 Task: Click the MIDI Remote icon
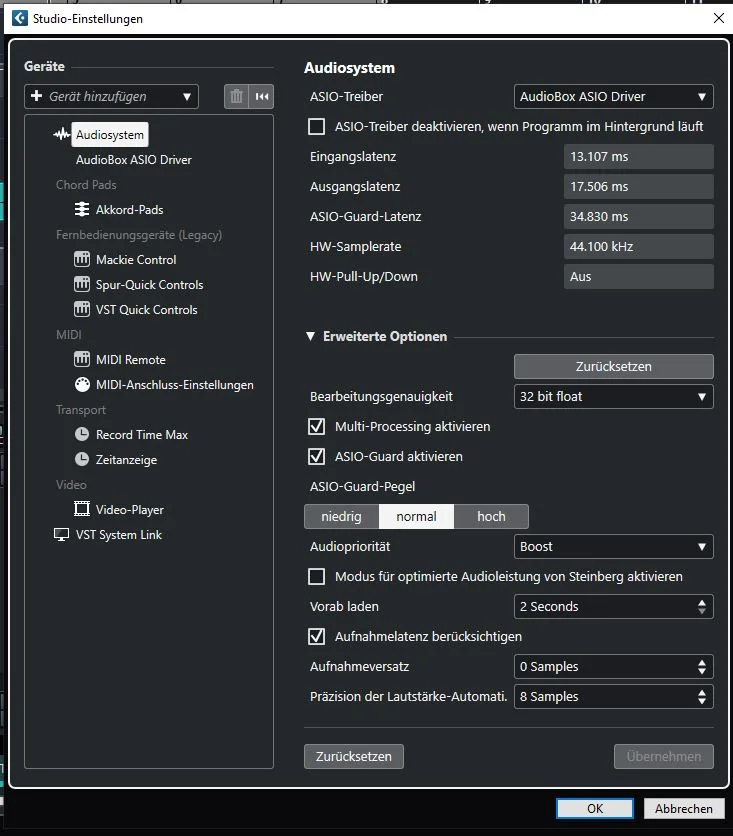click(82, 359)
